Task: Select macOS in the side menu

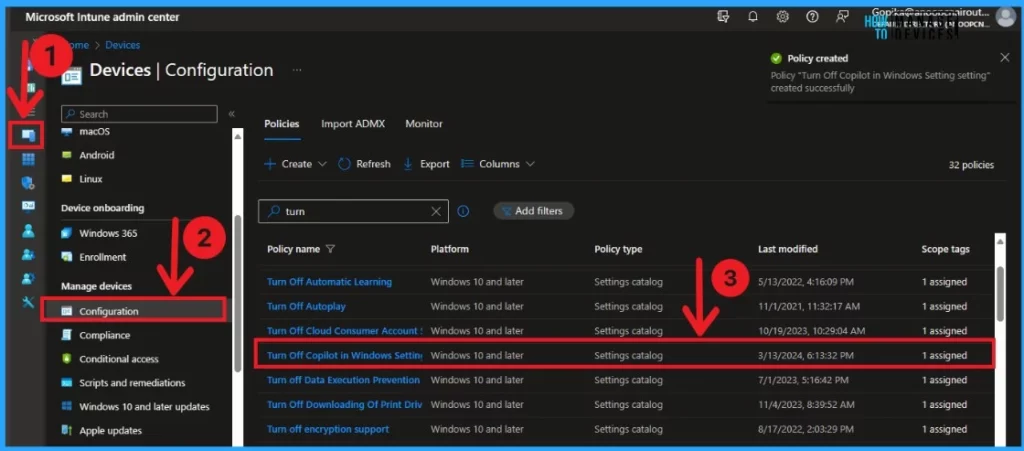Action: pos(95,131)
